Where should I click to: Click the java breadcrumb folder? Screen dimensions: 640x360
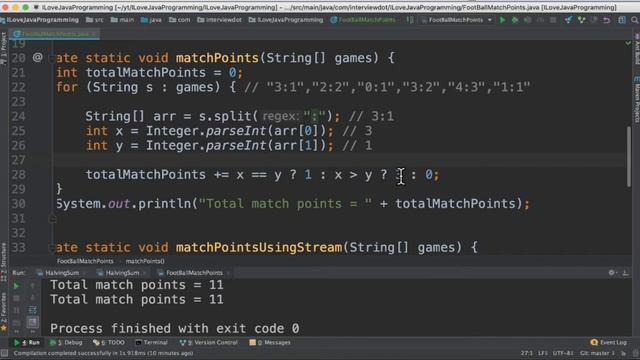point(151,20)
